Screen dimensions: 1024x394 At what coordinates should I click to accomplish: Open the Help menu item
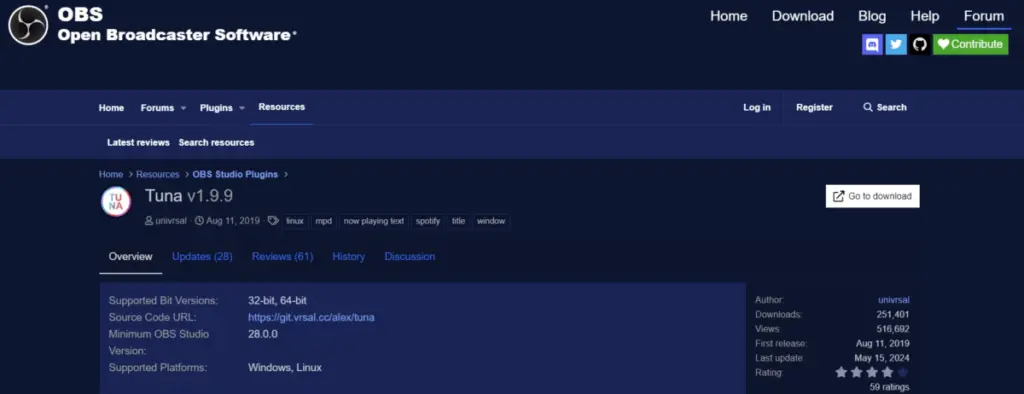tap(925, 16)
